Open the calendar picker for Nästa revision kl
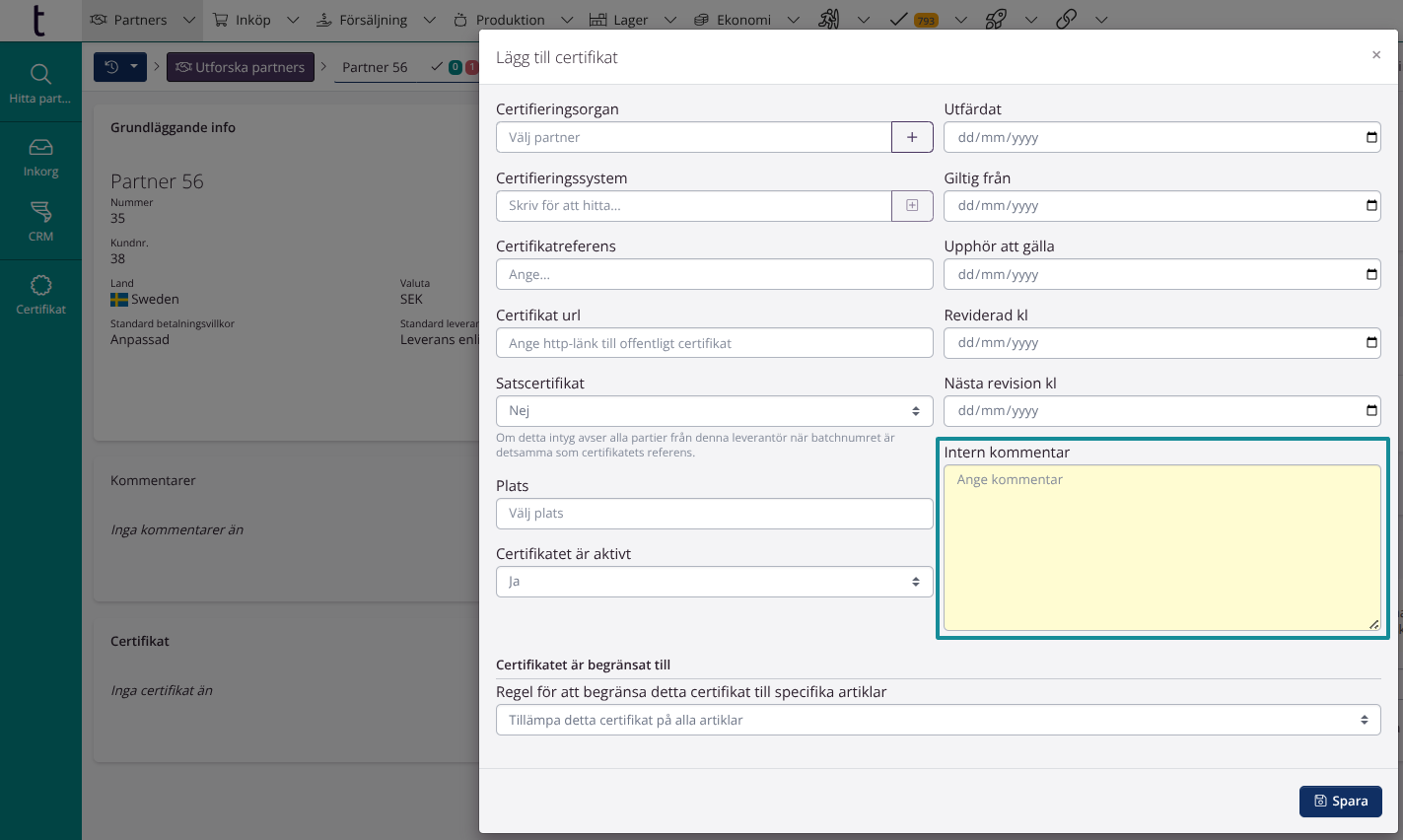This screenshot has height=840, width=1403. (1371, 410)
